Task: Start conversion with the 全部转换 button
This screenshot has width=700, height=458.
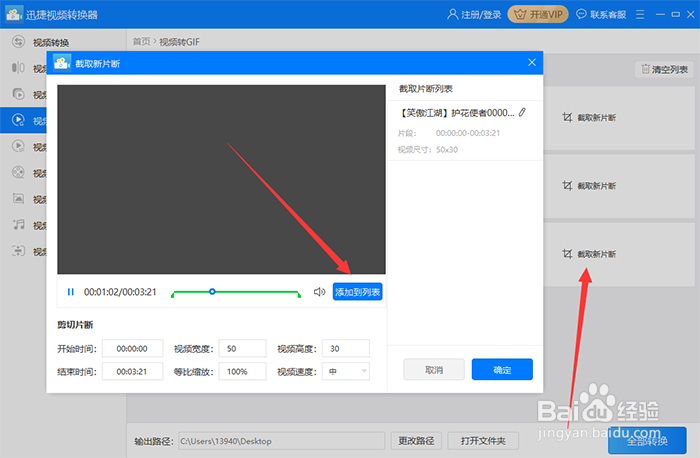Action: (x=647, y=441)
